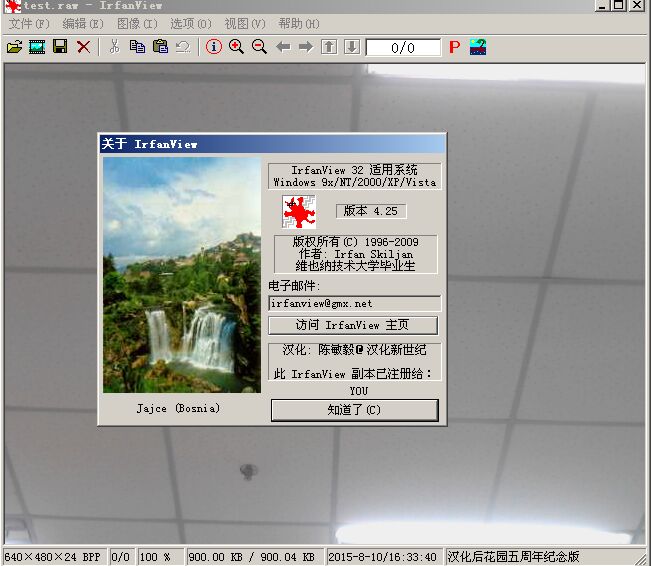
Task: Dismiss dialog with 知道了(C) button
Action: [355, 410]
